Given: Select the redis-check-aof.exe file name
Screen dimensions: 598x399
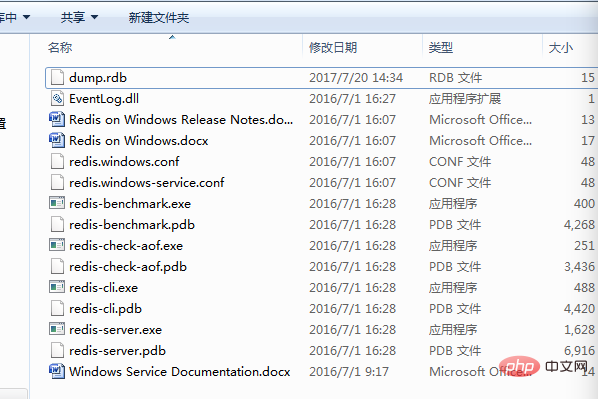Looking at the screenshot, I should [x=126, y=246].
